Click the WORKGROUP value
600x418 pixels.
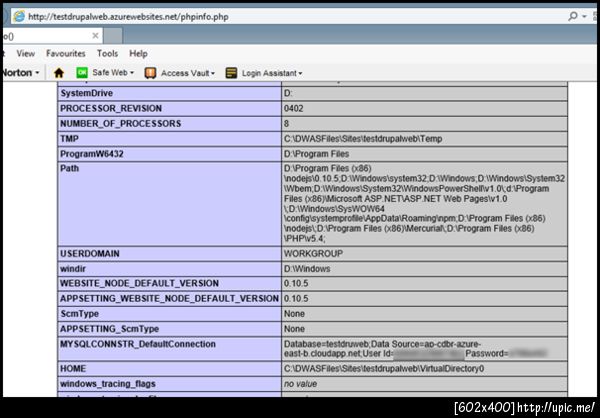coord(313,253)
